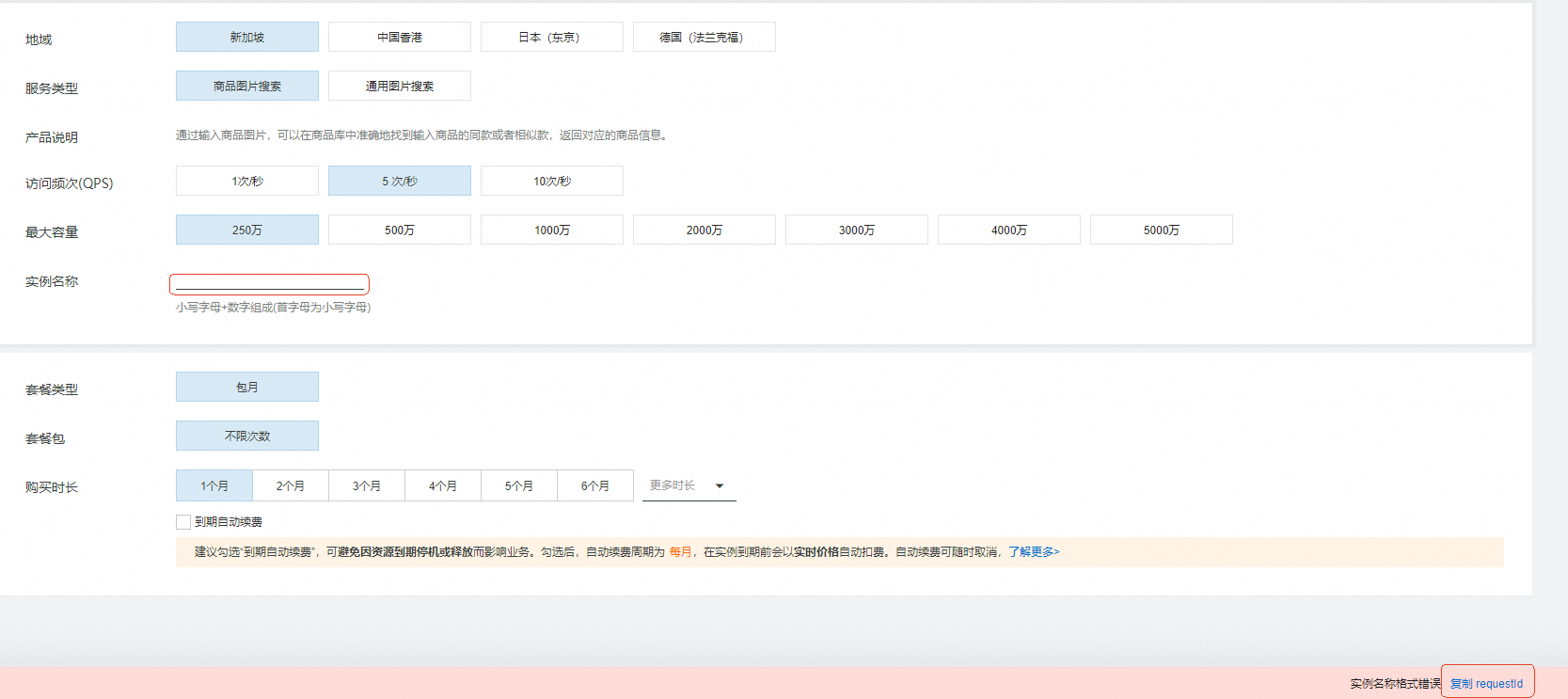Viewport: 1568px width, 699px height.
Task: Switch to 通用图片搜索 service type
Action: point(400,86)
